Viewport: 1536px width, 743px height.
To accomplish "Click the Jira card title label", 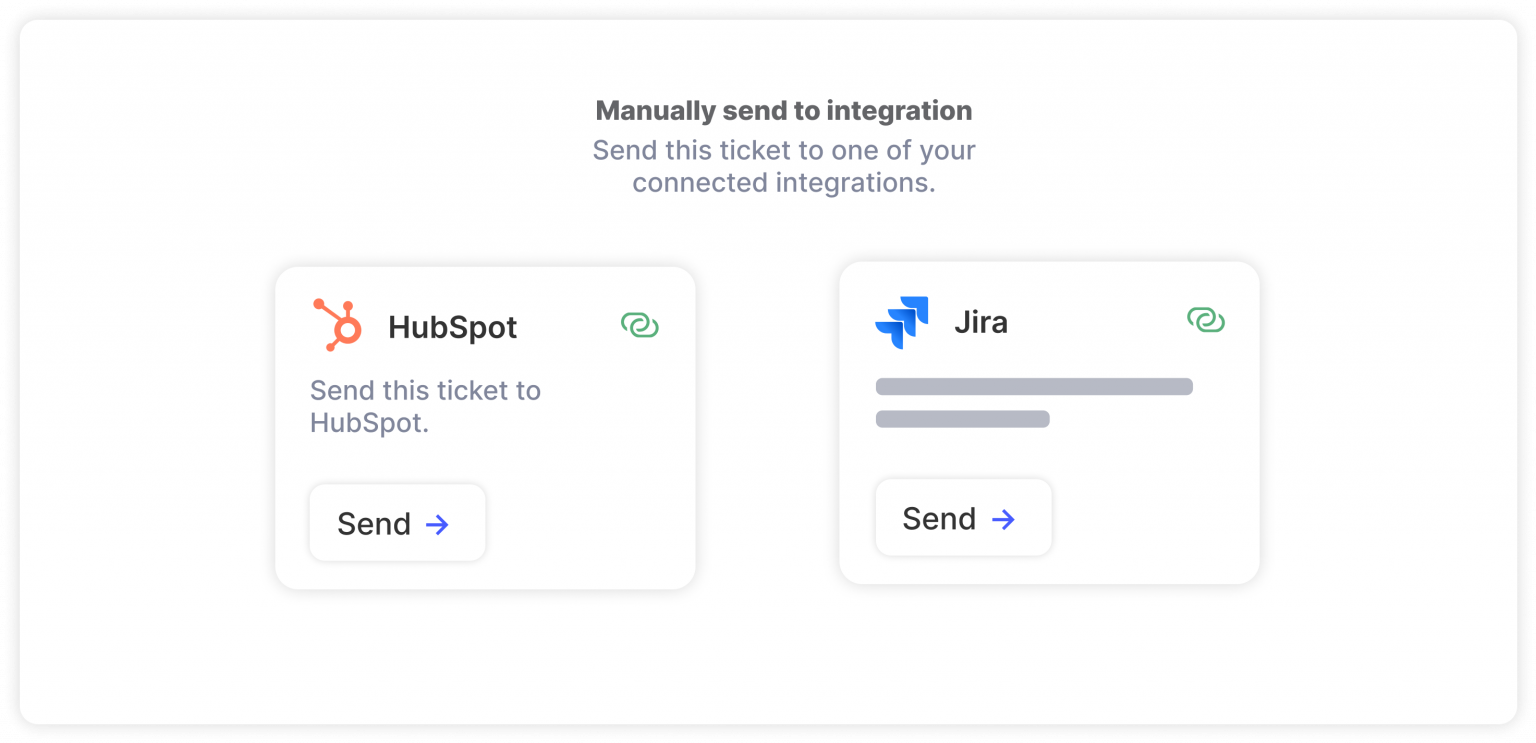I will point(981,322).
